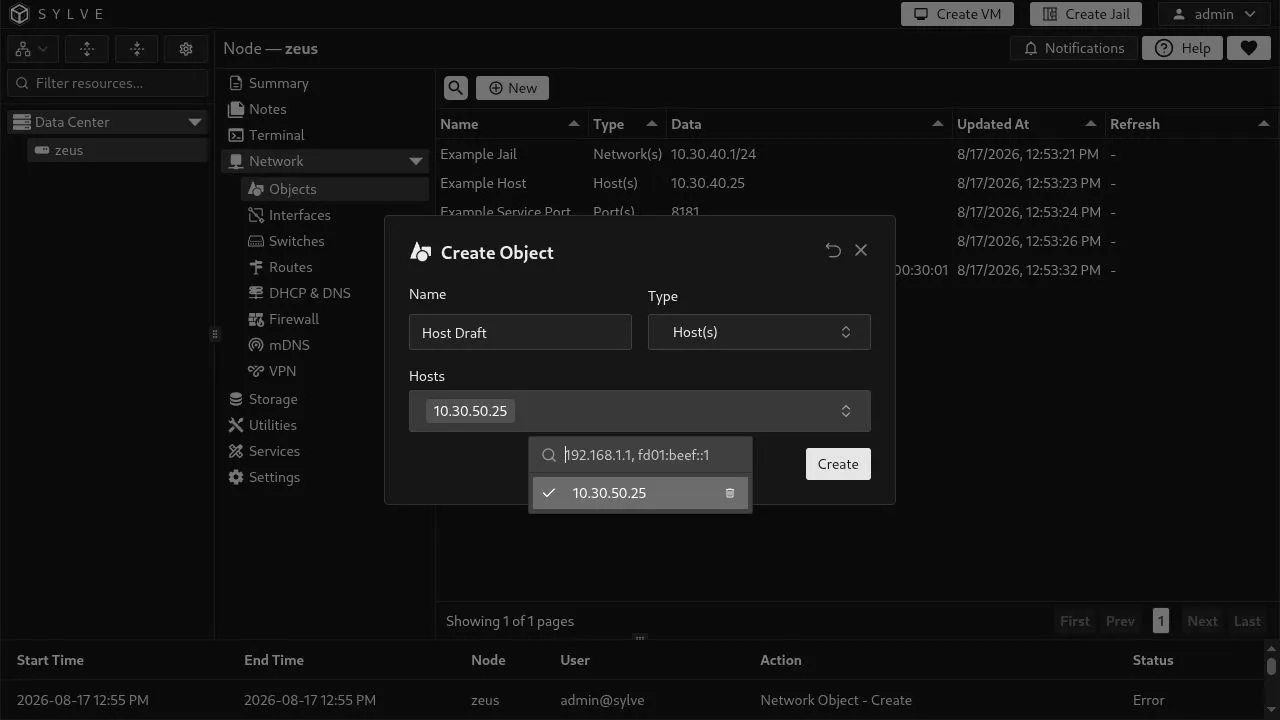Open the admin user dropdown

click(x=1214, y=14)
